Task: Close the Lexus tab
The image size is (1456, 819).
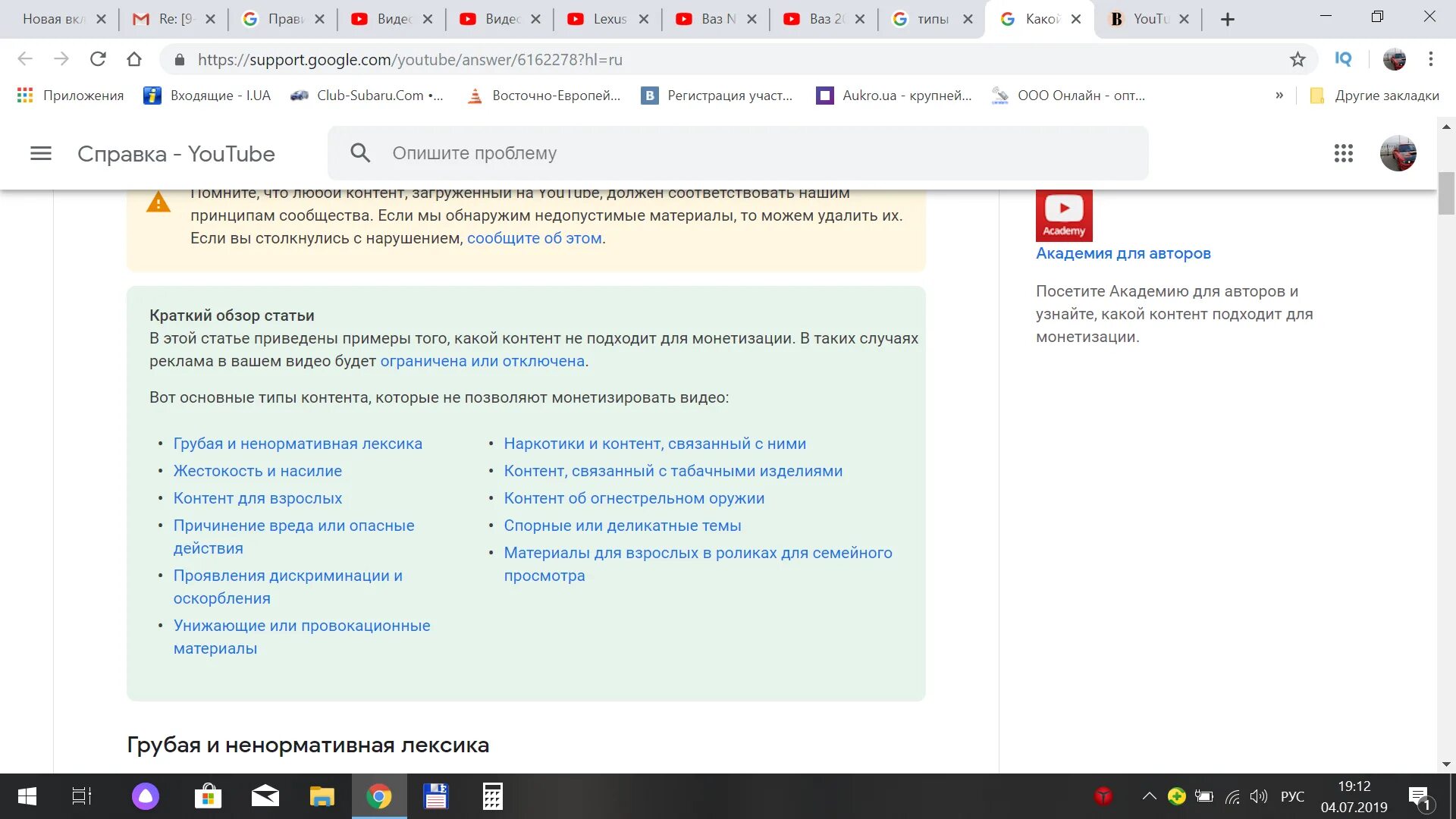Action: click(x=644, y=19)
